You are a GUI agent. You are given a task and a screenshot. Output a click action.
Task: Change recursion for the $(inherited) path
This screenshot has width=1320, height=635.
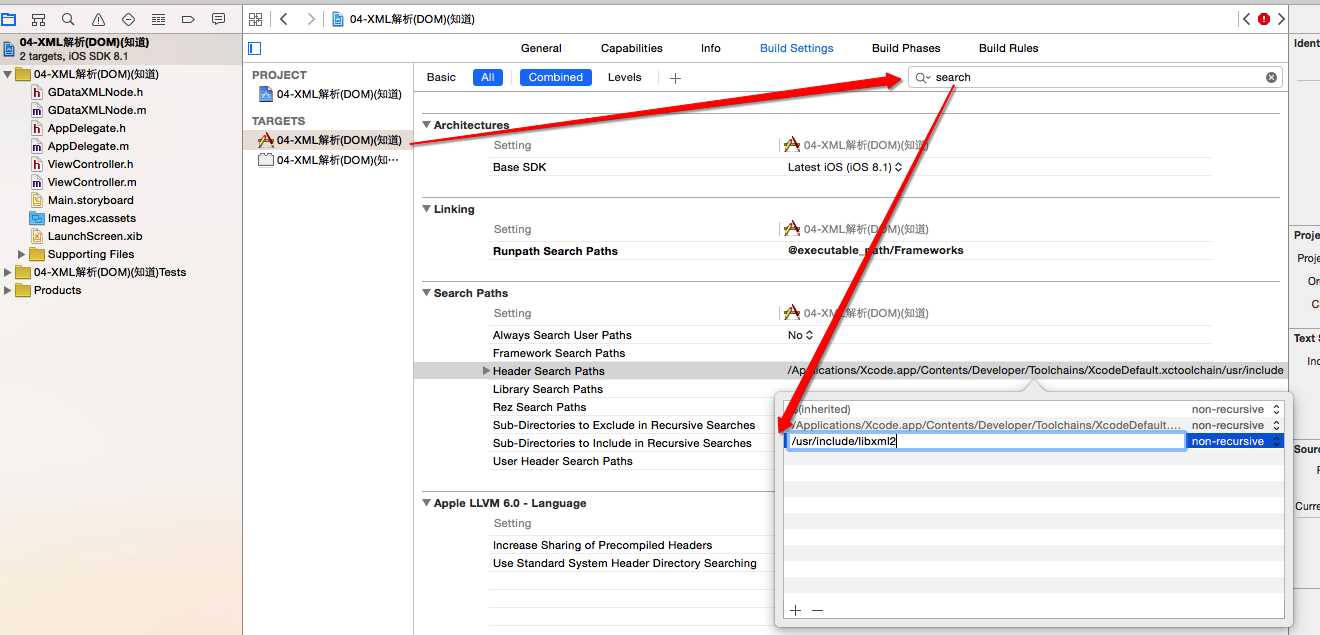(x=1235, y=409)
